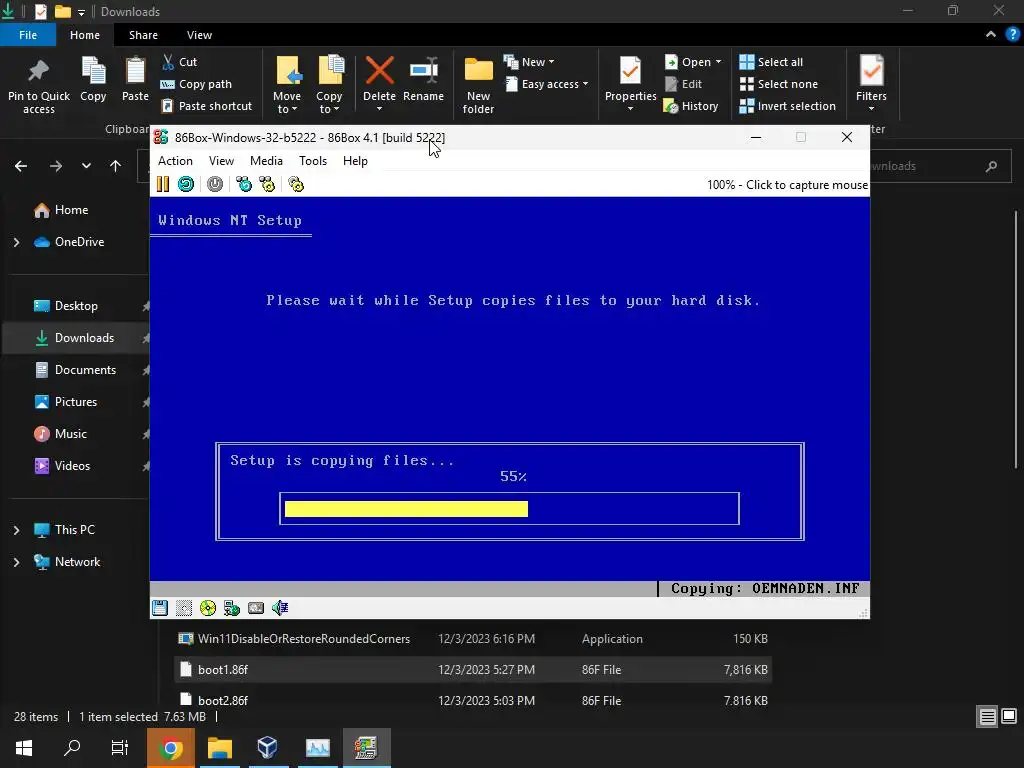Click the 86Box hard reset icon
The width and height of the screenshot is (1024, 768).
click(x=186, y=184)
